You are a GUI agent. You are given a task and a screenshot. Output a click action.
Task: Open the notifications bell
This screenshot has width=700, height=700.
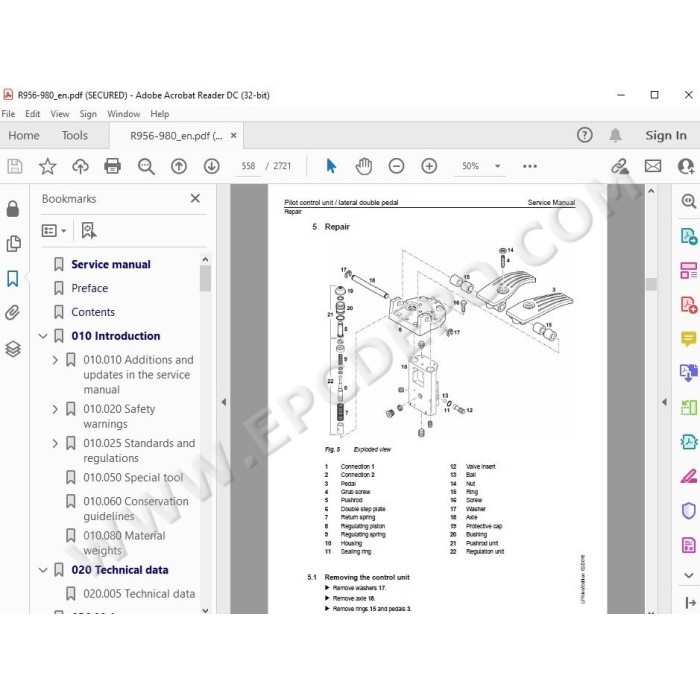tap(616, 135)
